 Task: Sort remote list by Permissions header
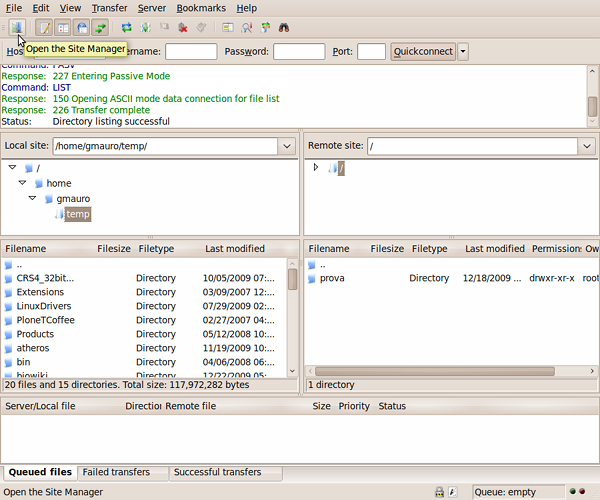(x=556, y=249)
